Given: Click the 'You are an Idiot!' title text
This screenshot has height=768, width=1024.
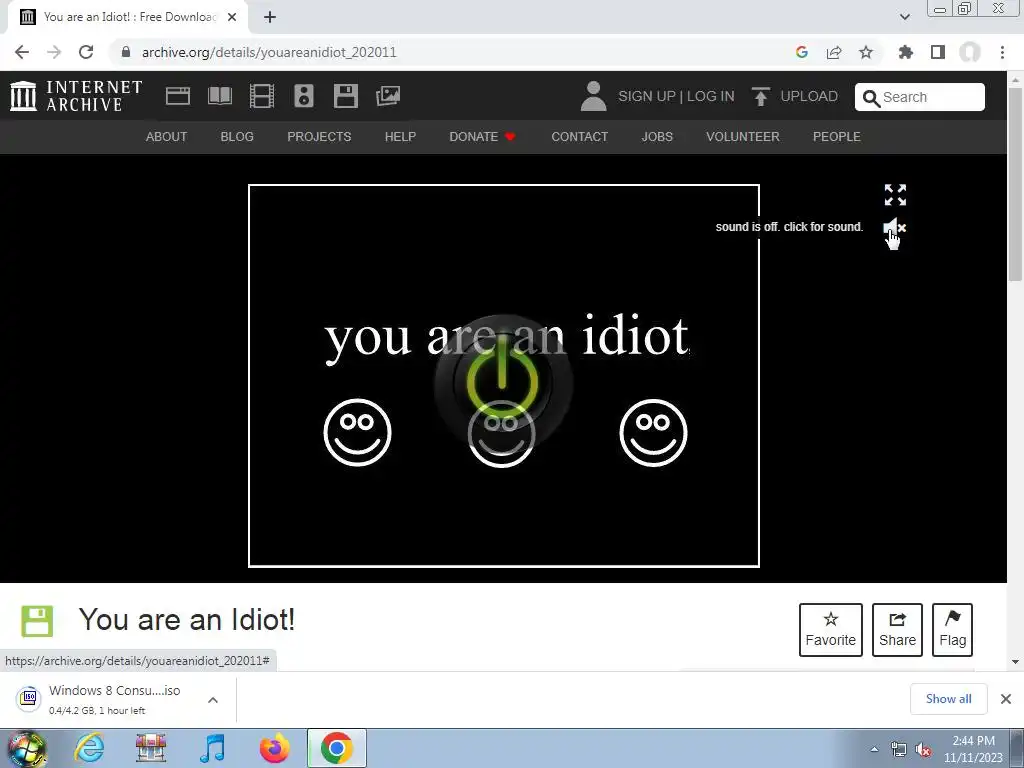Looking at the screenshot, I should pos(187,619).
